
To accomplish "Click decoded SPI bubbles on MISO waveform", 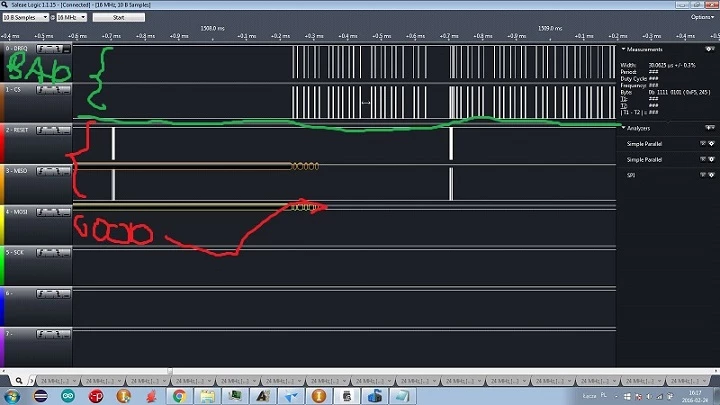I will coord(305,166).
